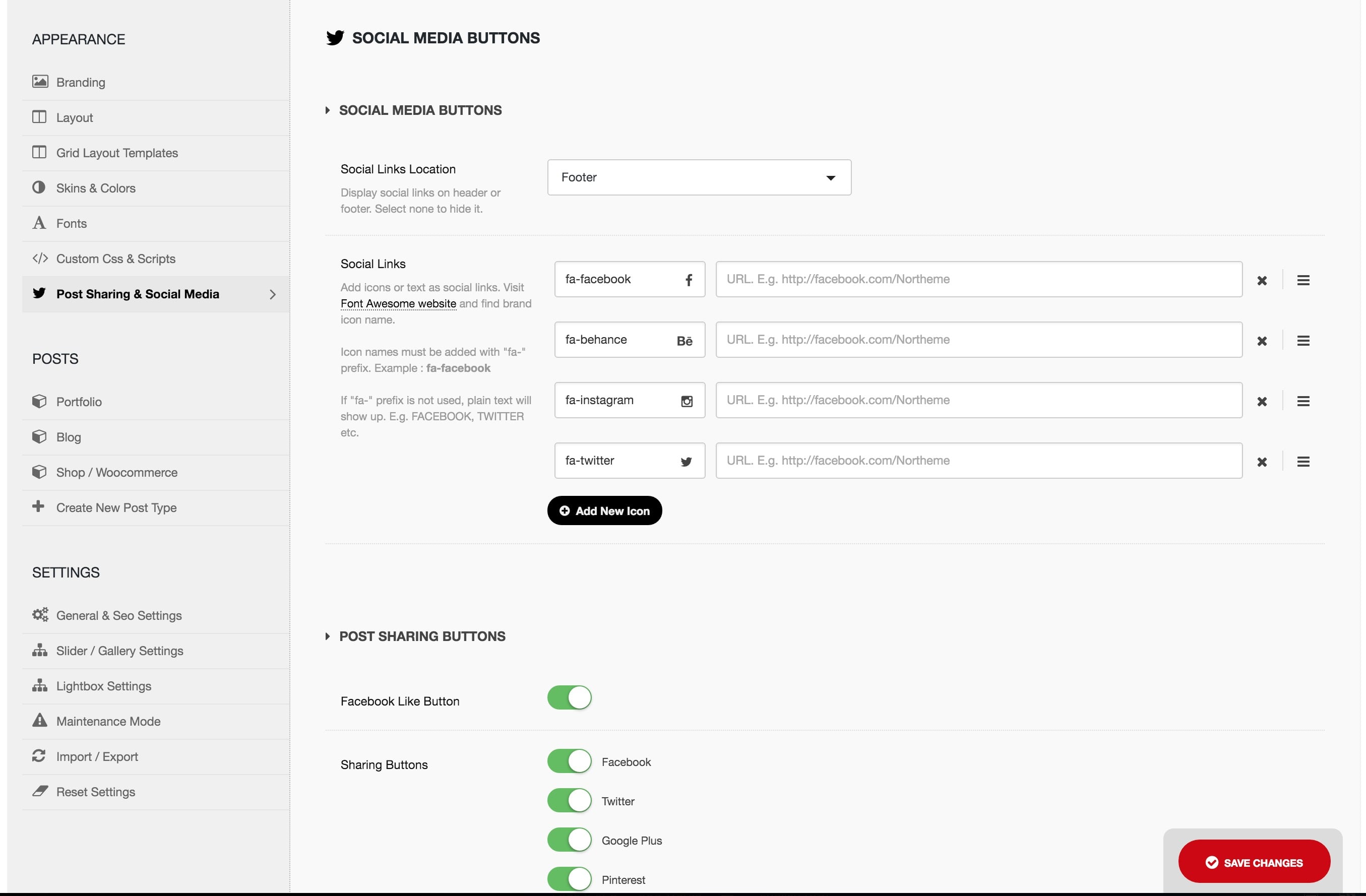
Task: Toggle the Pinterest sharing button switch
Action: point(569,878)
